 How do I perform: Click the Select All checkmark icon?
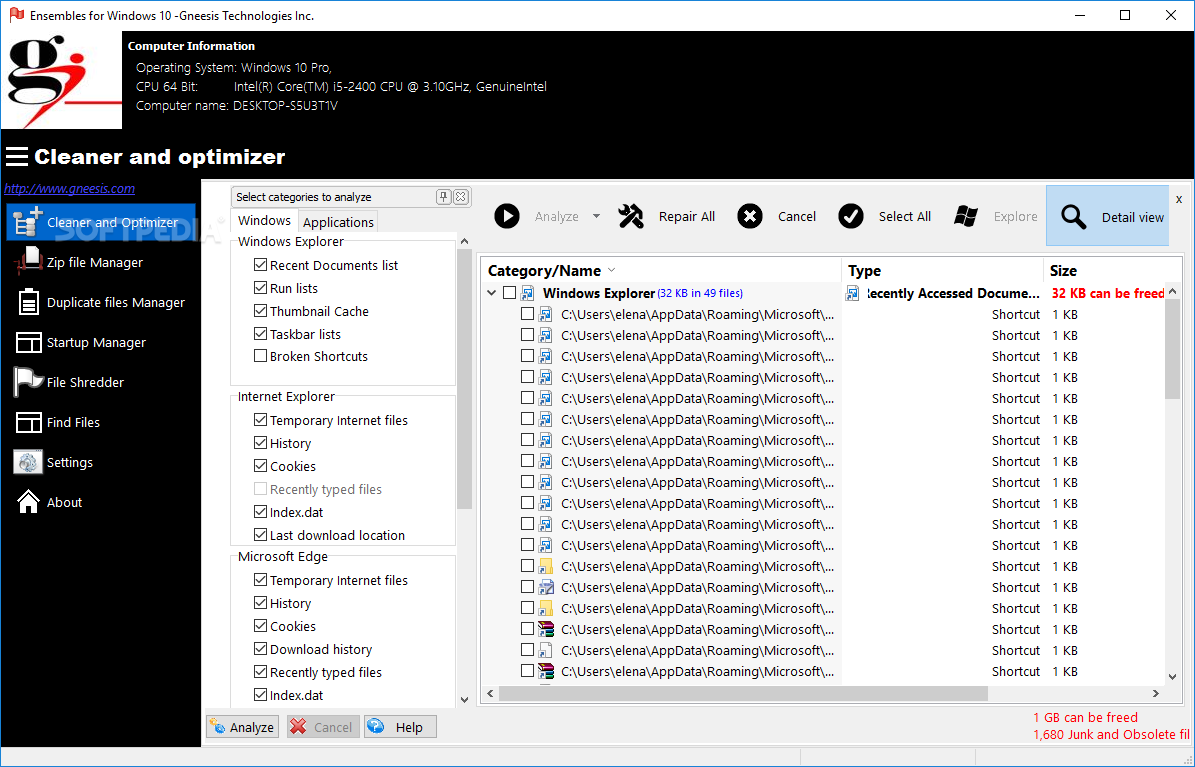tap(851, 217)
